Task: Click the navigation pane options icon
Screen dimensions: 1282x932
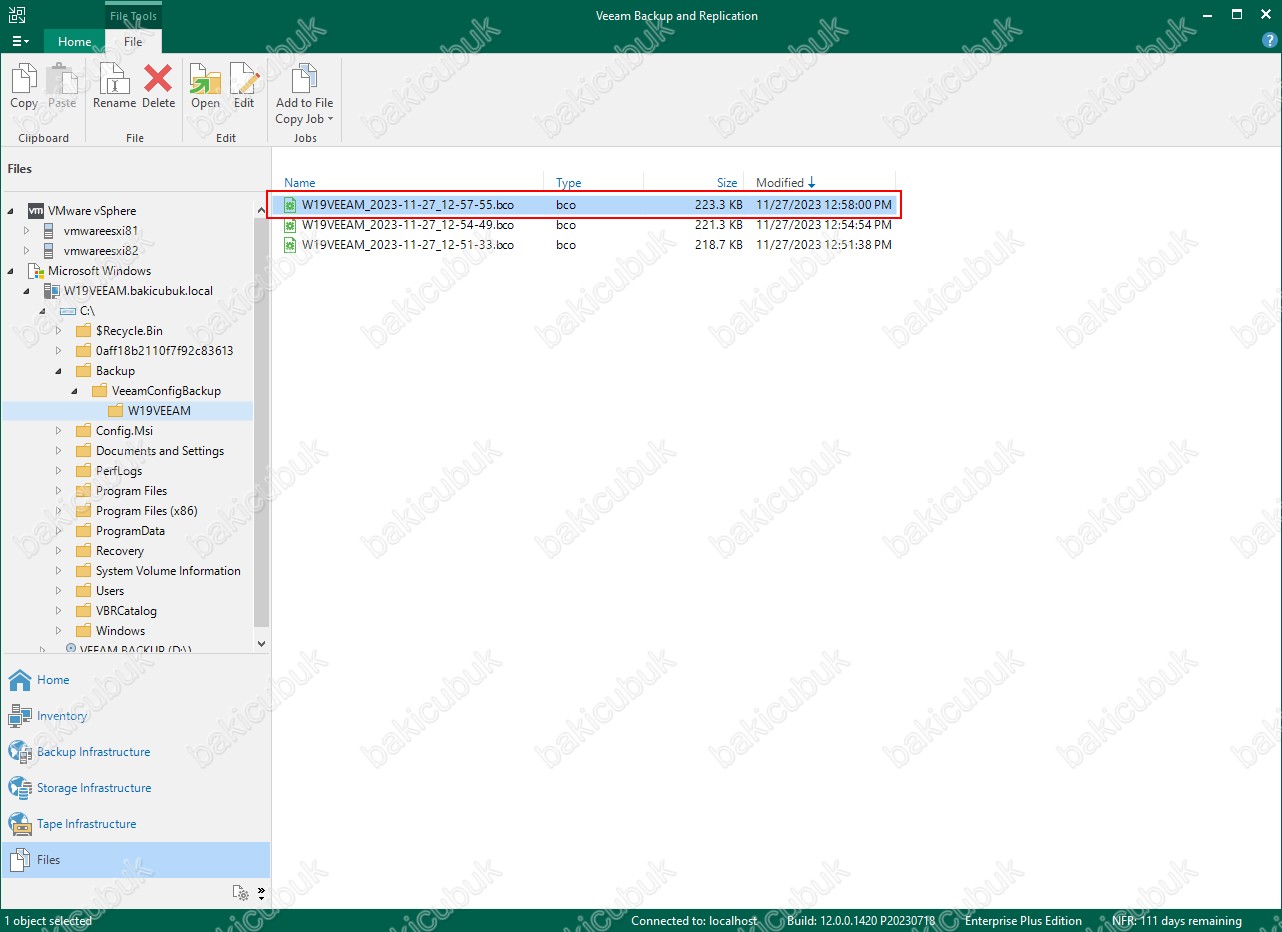Action: pyautogui.click(x=241, y=893)
